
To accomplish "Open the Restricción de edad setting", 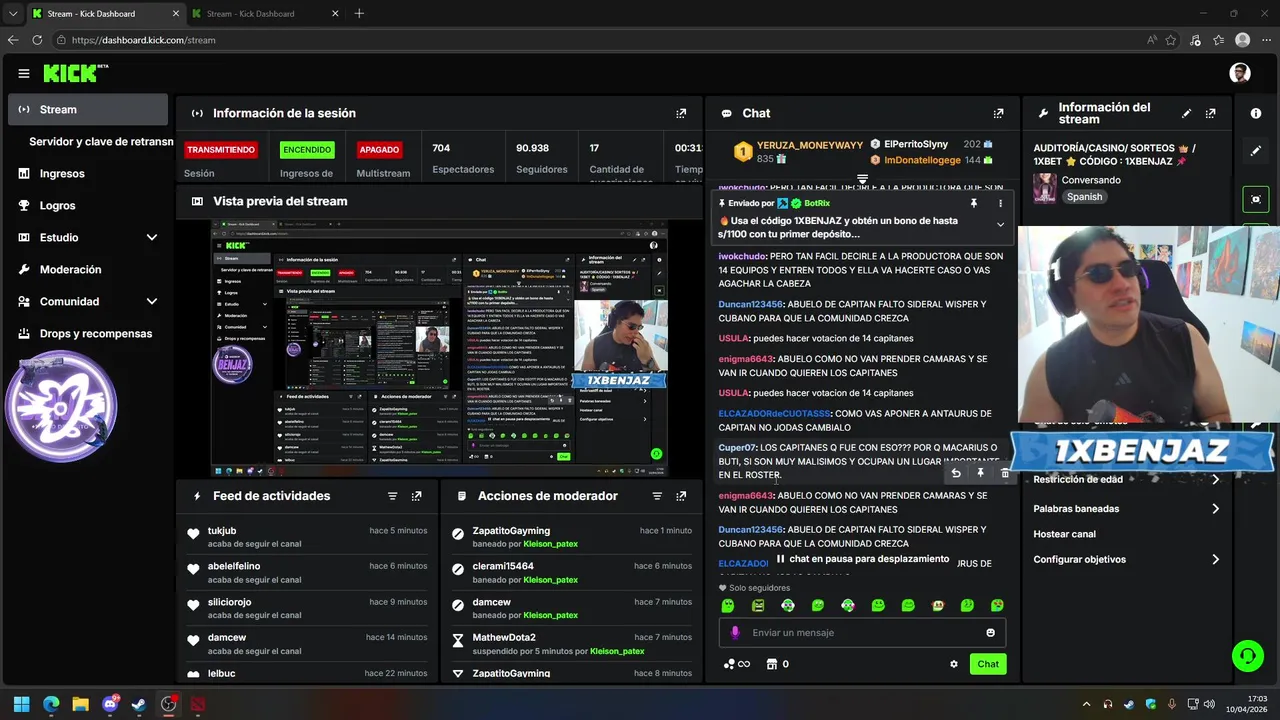I will (x=1127, y=479).
